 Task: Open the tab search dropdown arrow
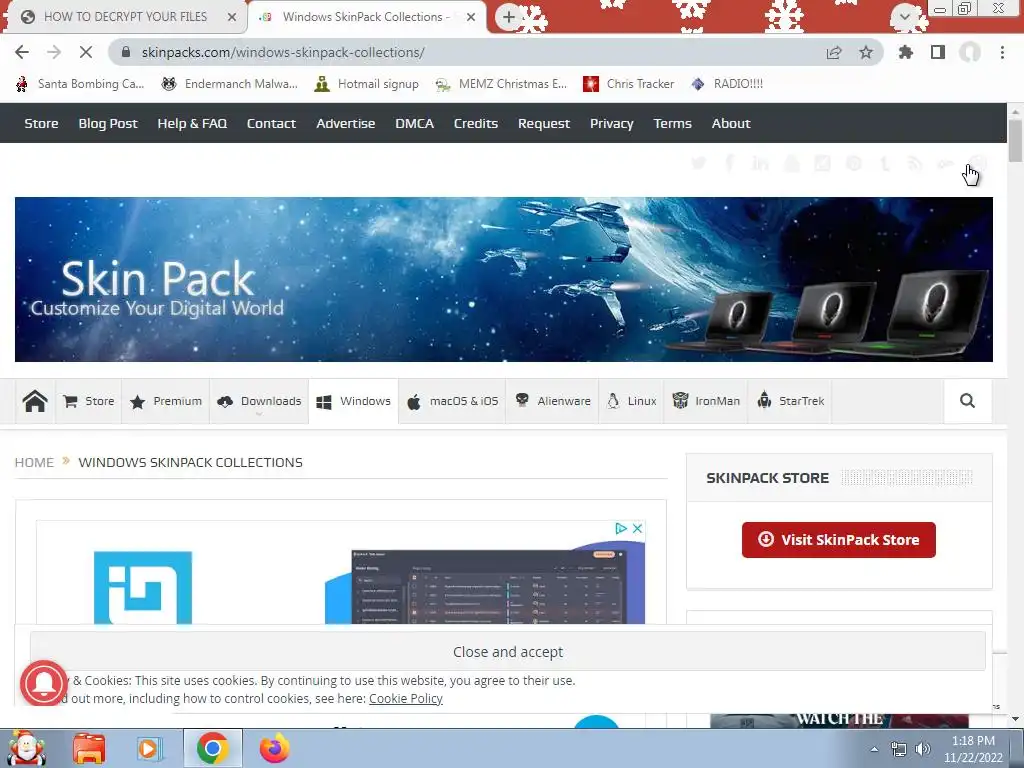[x=904, y=16]
